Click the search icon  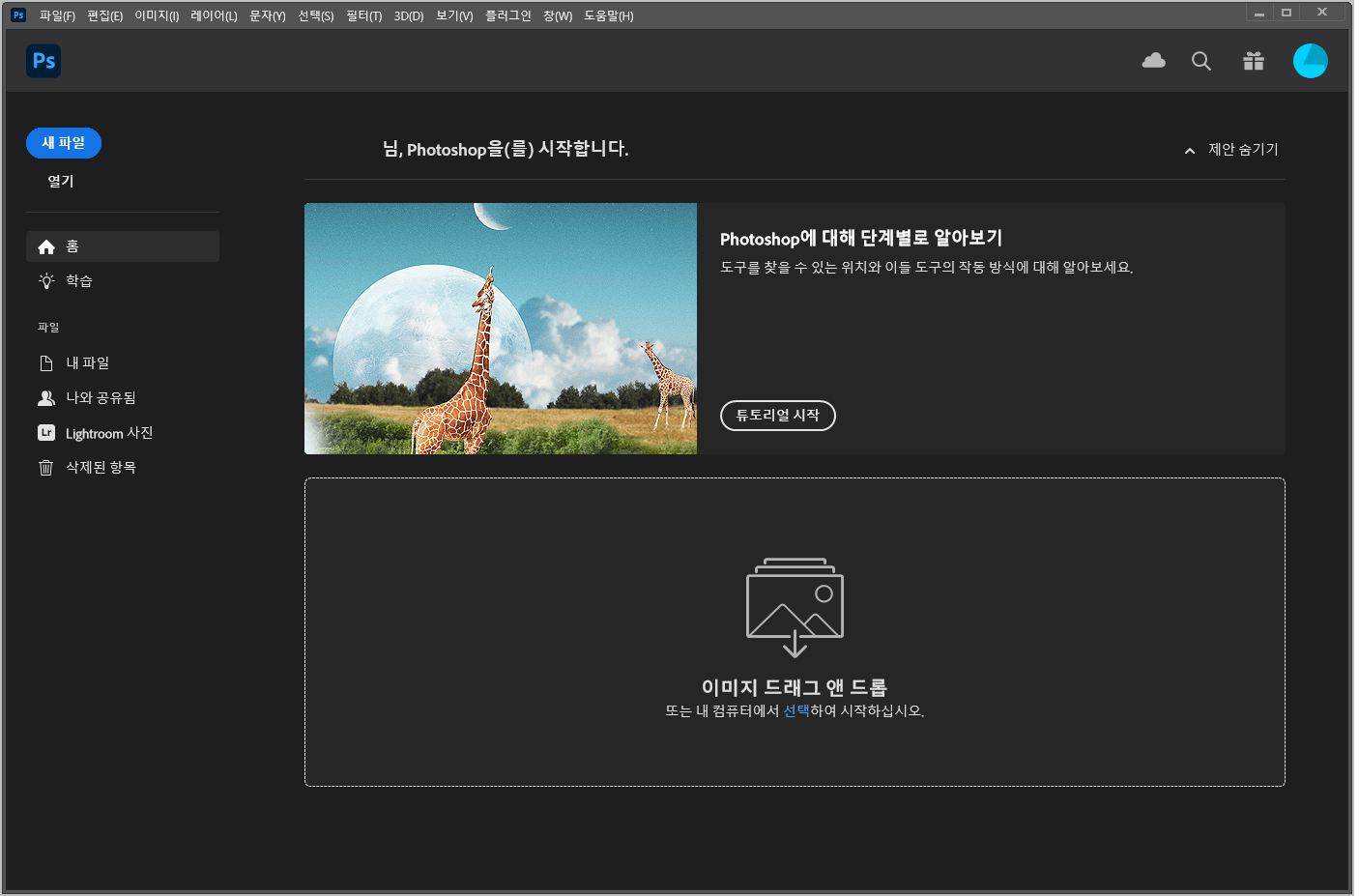(1201, 60)
